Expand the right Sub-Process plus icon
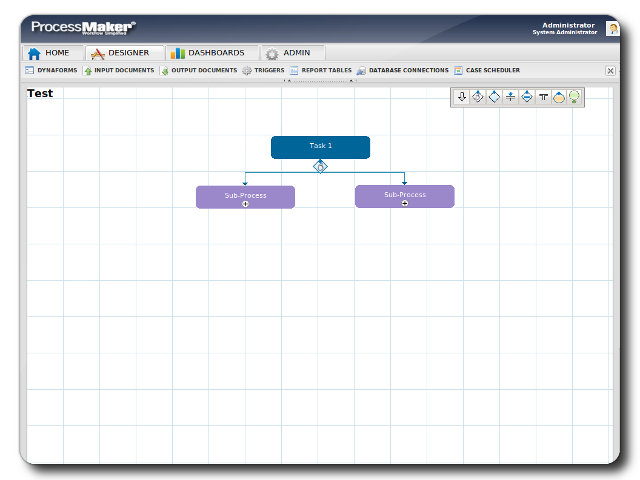The image size is (640, 480). coord(405,202)
